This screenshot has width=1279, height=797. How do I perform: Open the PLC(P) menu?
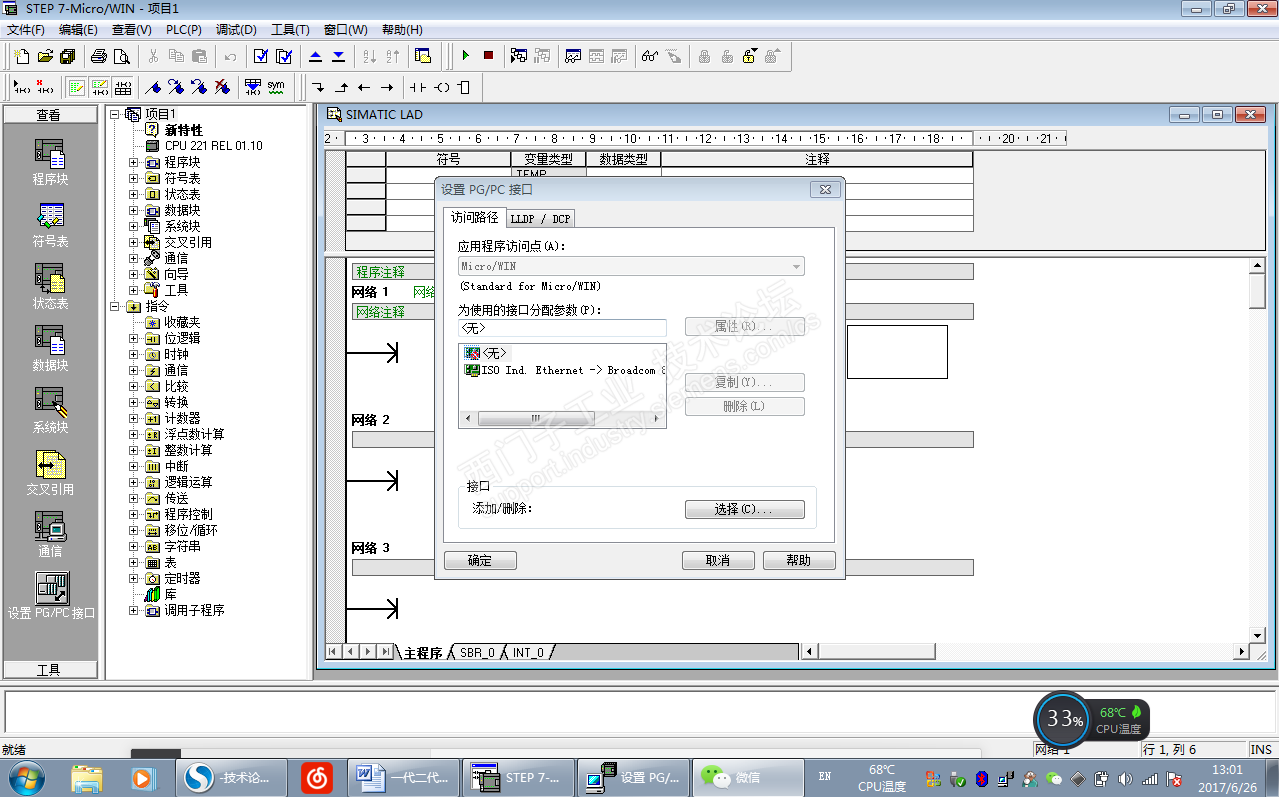tap(183, 30)
